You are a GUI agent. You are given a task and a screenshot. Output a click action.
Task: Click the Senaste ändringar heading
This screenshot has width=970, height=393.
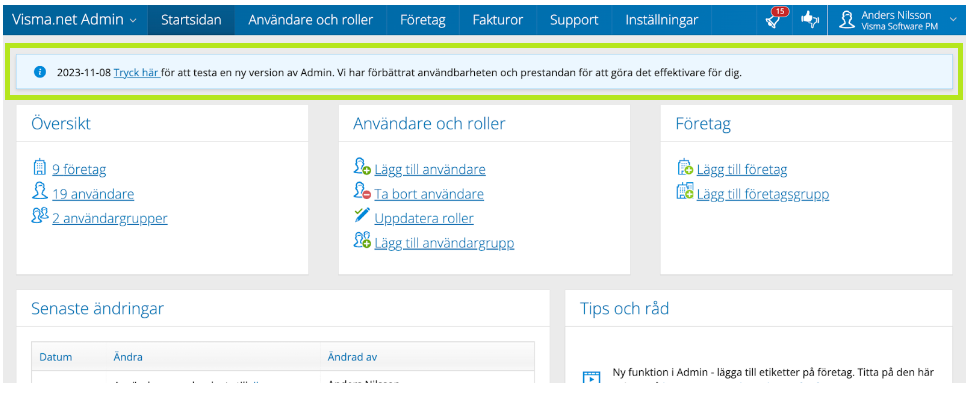(97, 308)
